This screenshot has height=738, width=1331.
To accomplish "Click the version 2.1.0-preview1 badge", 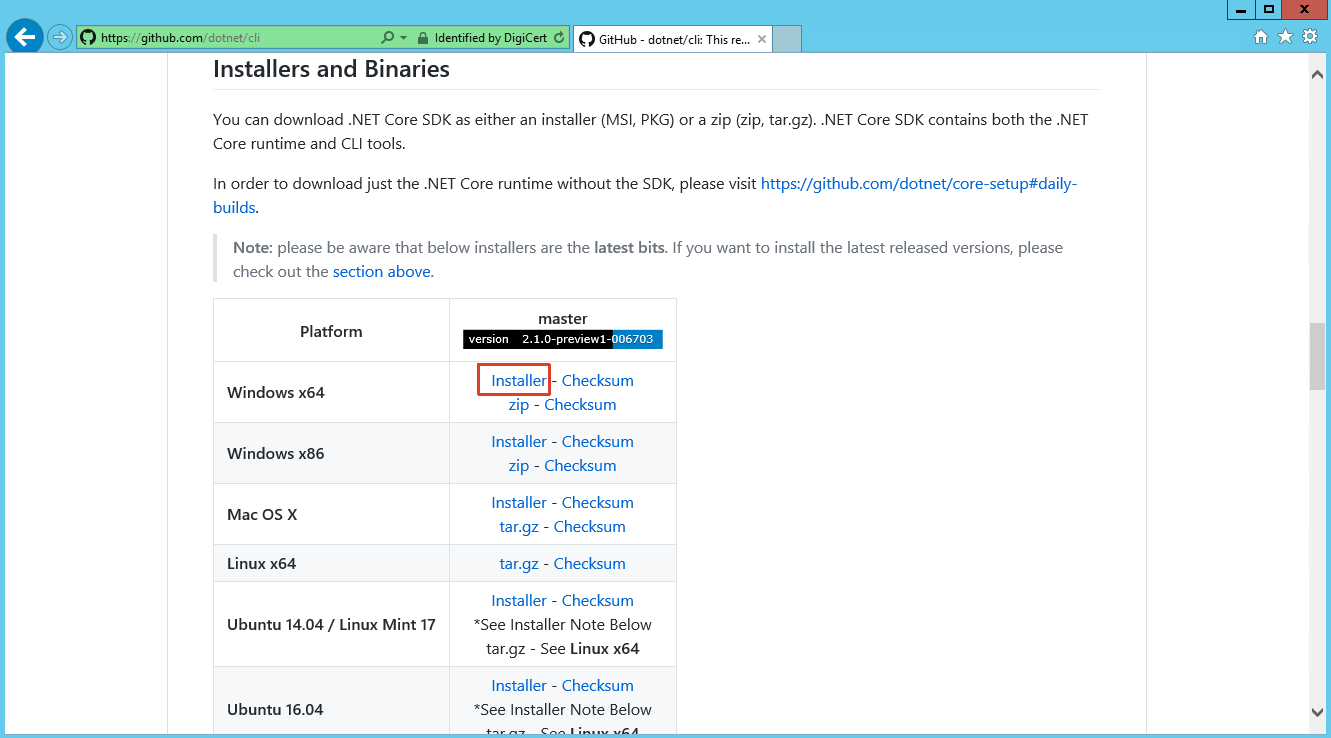I will coord(563,339).
